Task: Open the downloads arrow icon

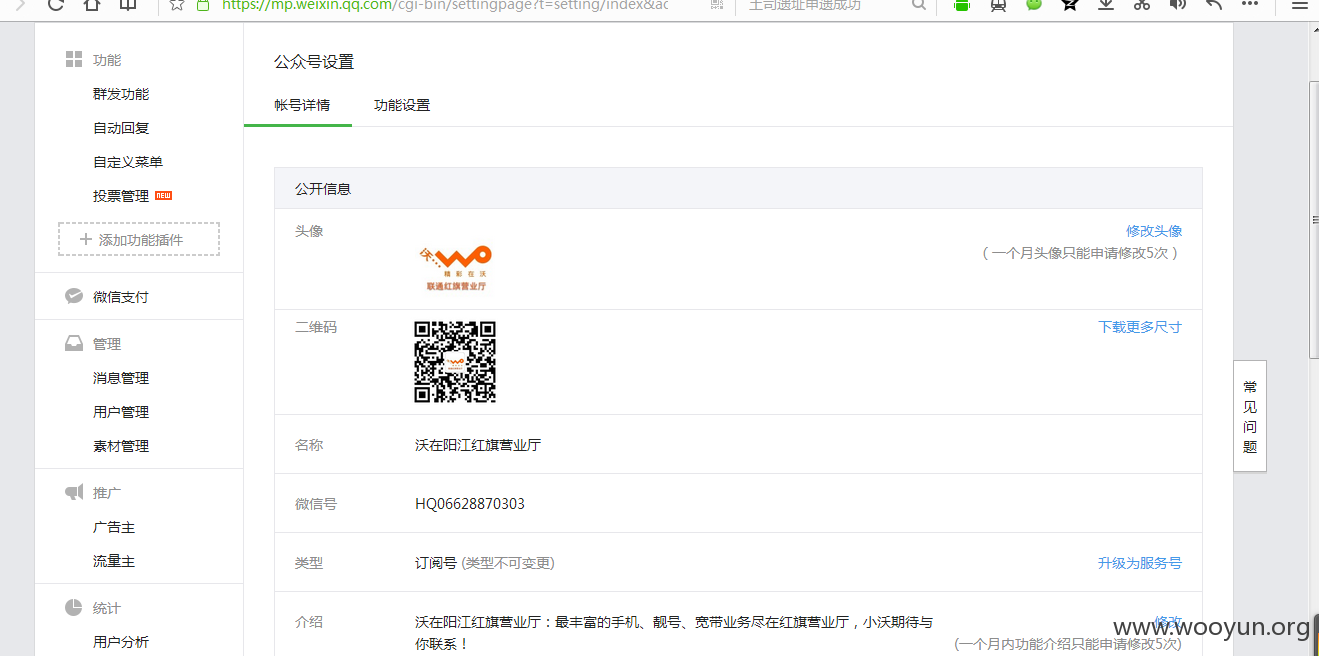Action: (x=1106, y=5)
